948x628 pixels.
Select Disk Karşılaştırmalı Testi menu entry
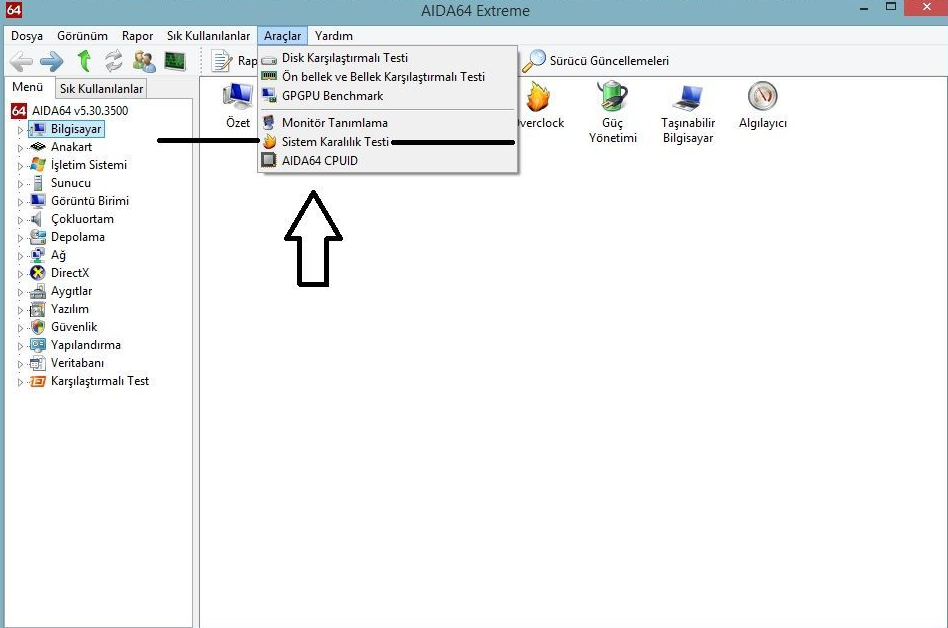click(388, 58)
